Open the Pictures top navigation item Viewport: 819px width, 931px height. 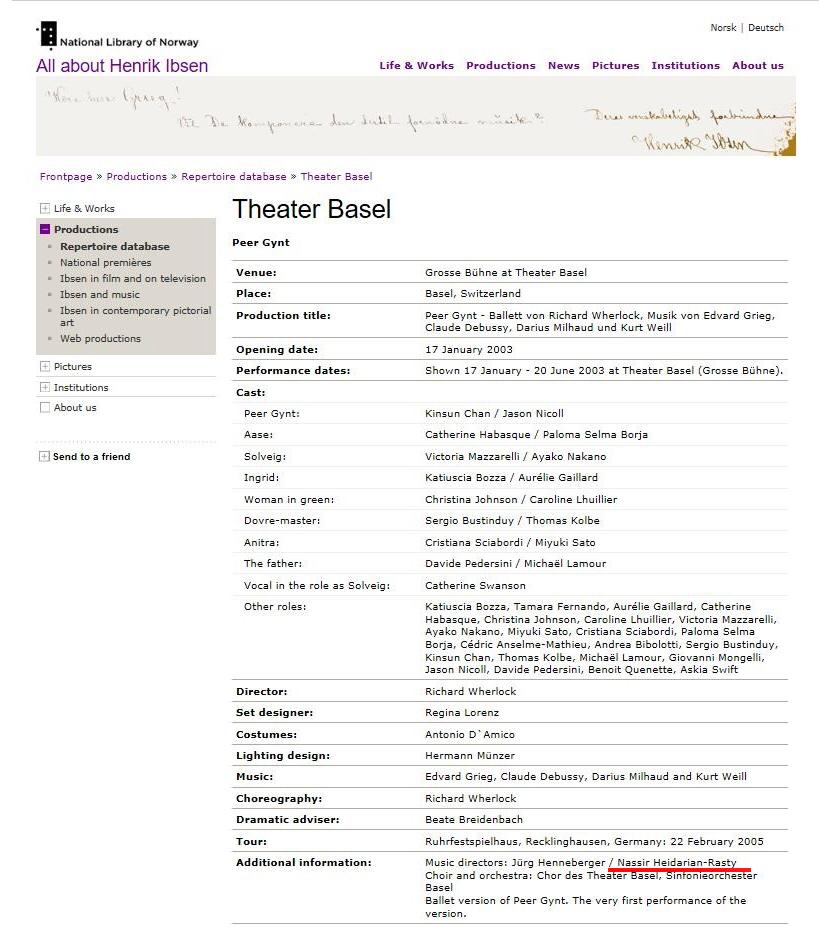615,66
